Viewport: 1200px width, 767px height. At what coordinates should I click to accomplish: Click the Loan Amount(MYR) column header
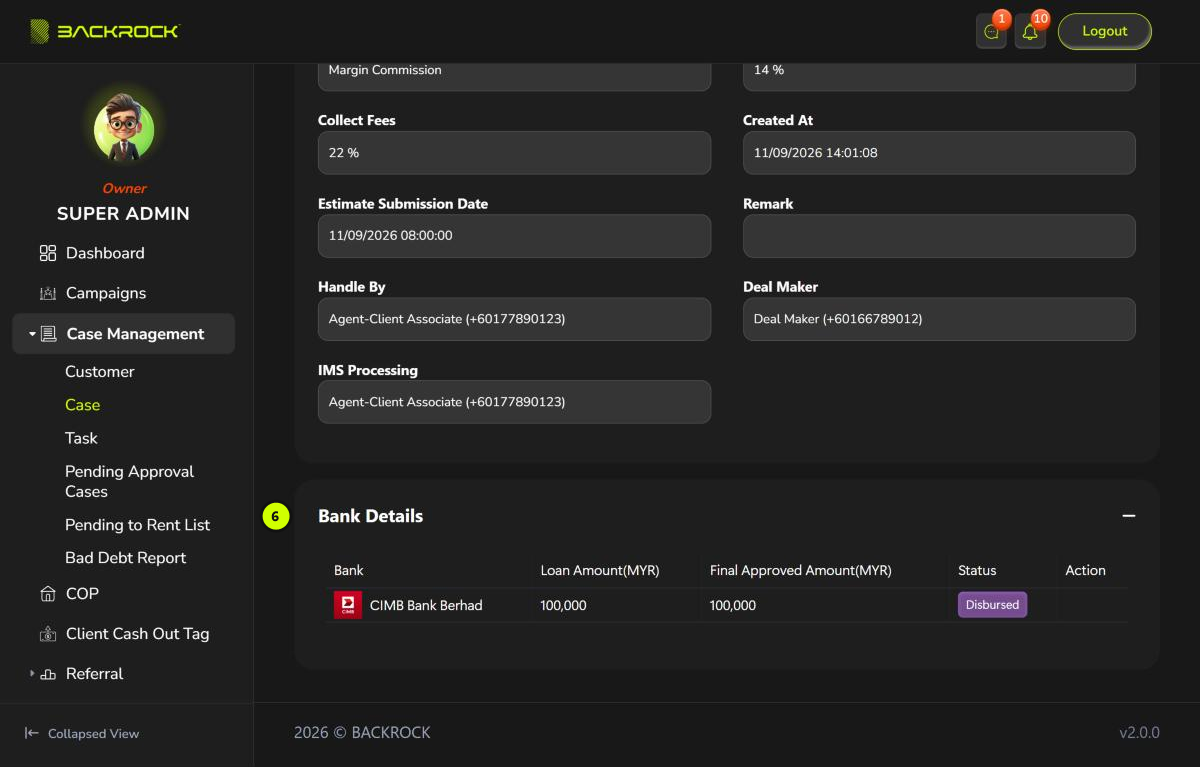tap(600, 570)
